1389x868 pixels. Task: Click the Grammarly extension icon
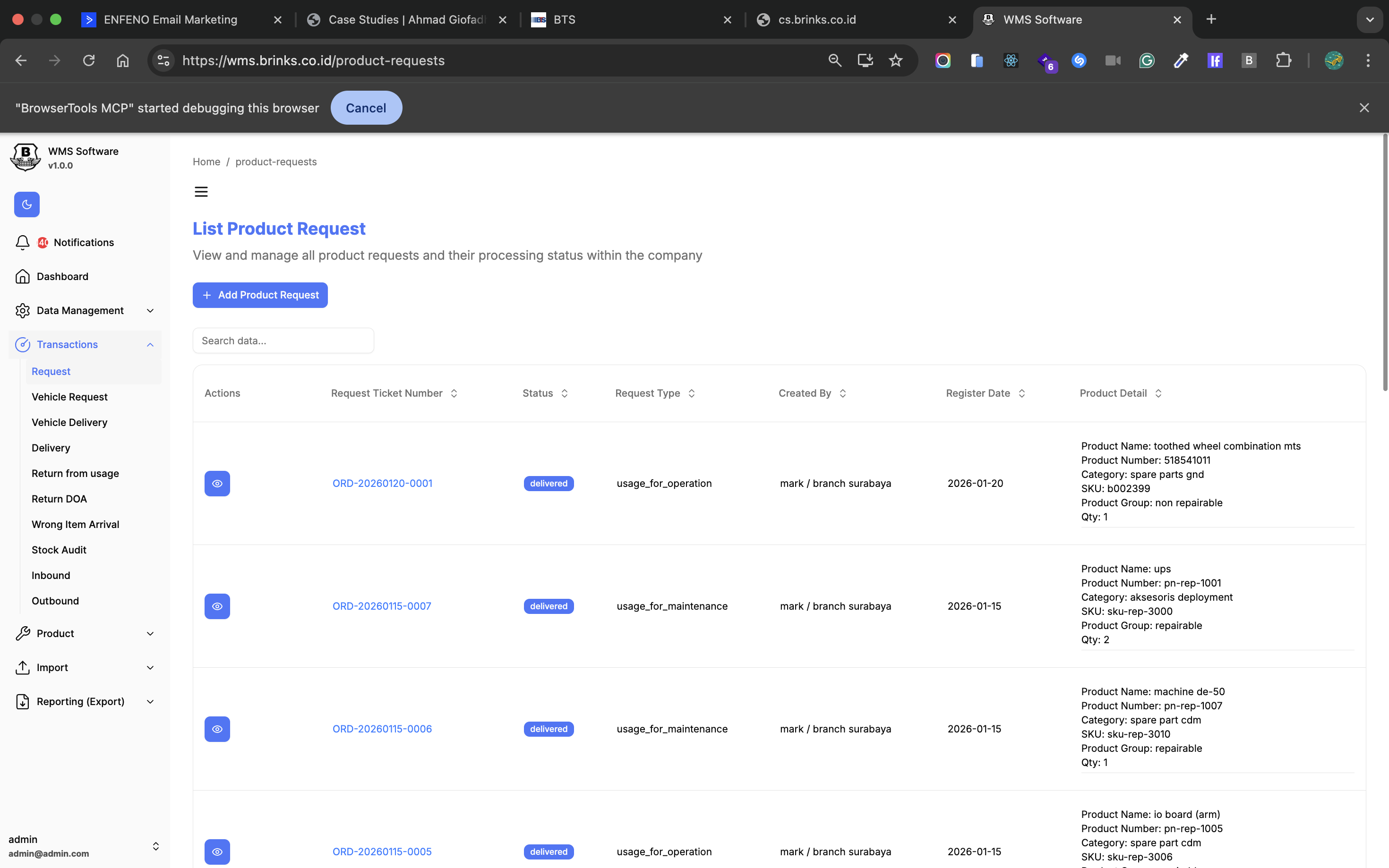tap(1147, 60)
